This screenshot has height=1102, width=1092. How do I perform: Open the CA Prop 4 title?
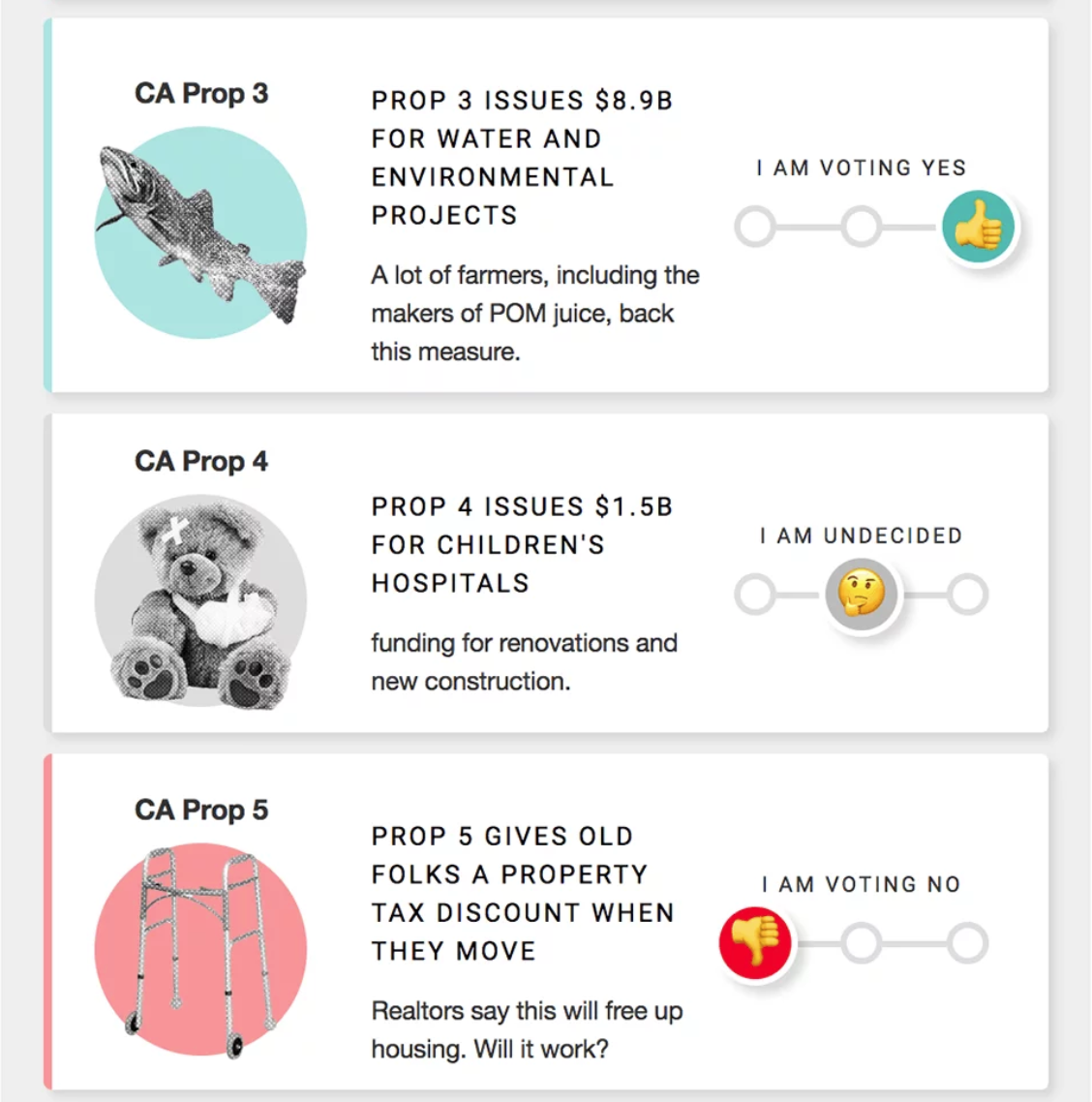coord(200,462)
